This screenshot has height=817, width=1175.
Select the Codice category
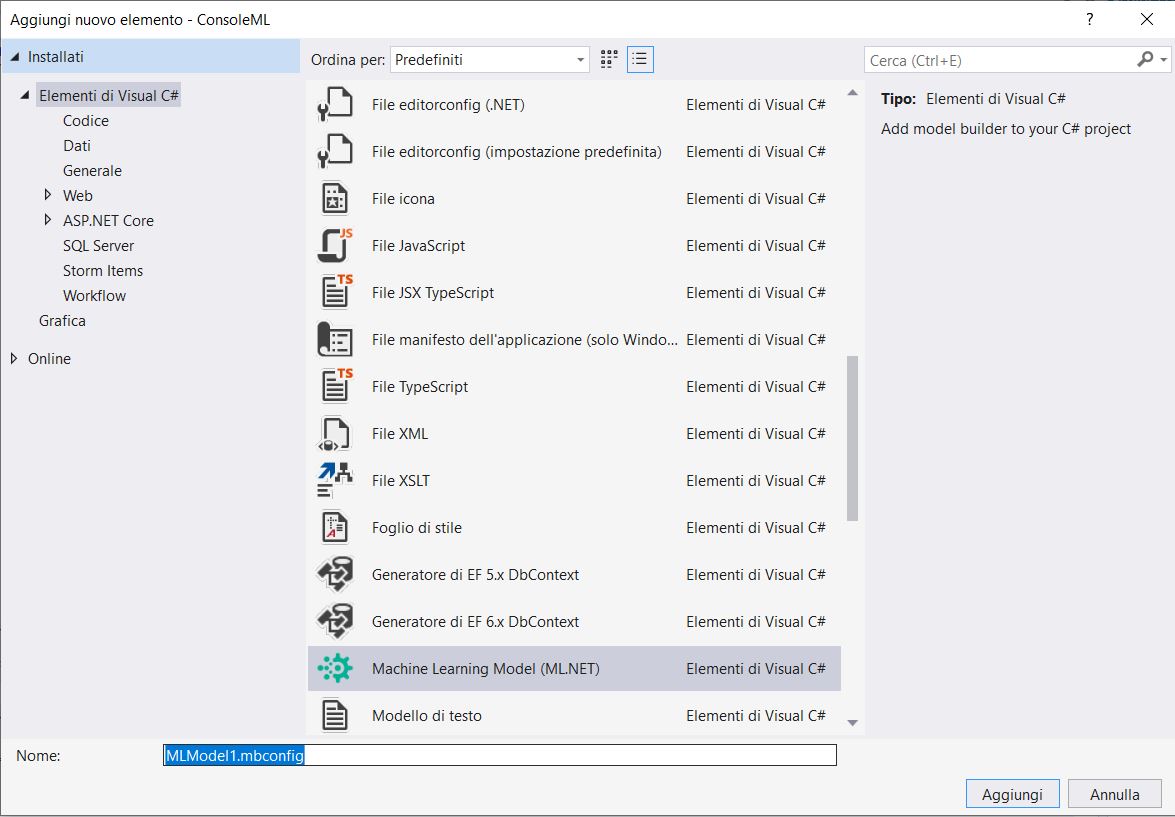pyautogui.click(x=85, y=121)
